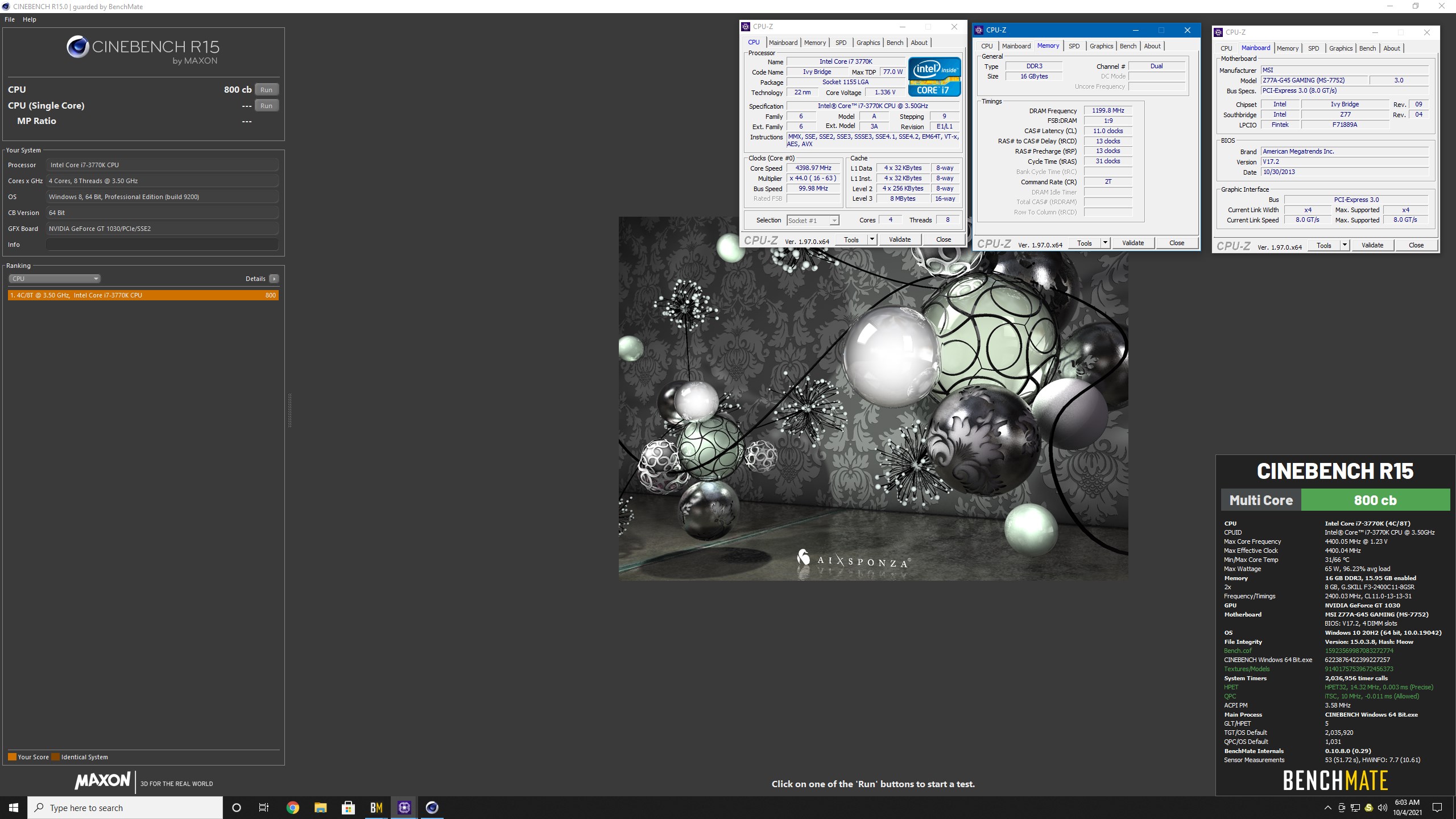Open SPD tab in right CPU-Z window
Viewport: 1456px width, 819px height.
(x=1314, y=48)
